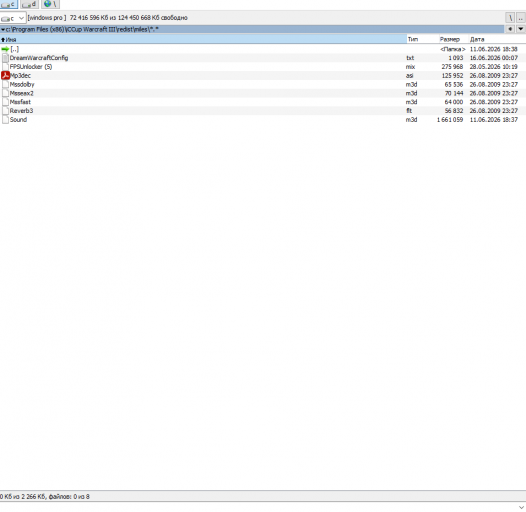Open directory favorites asterisk button
The height and width of the screenshot is (512, 526).
[510, 29]
